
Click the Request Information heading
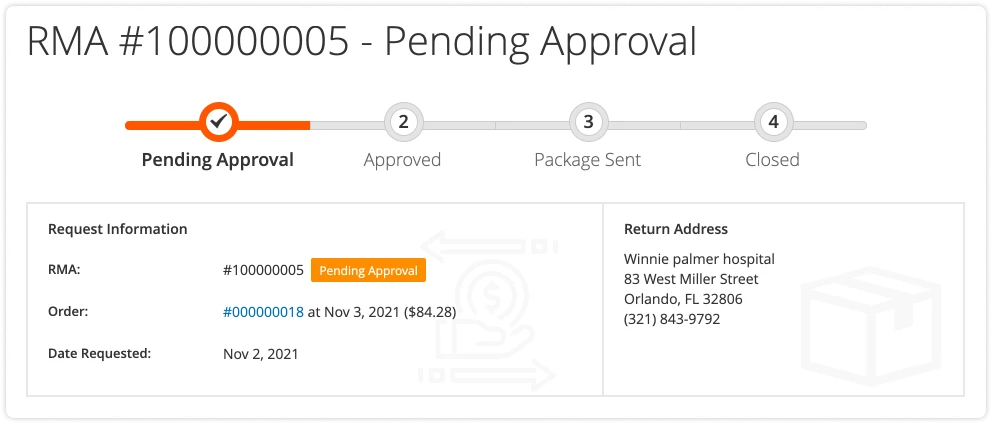117,229
